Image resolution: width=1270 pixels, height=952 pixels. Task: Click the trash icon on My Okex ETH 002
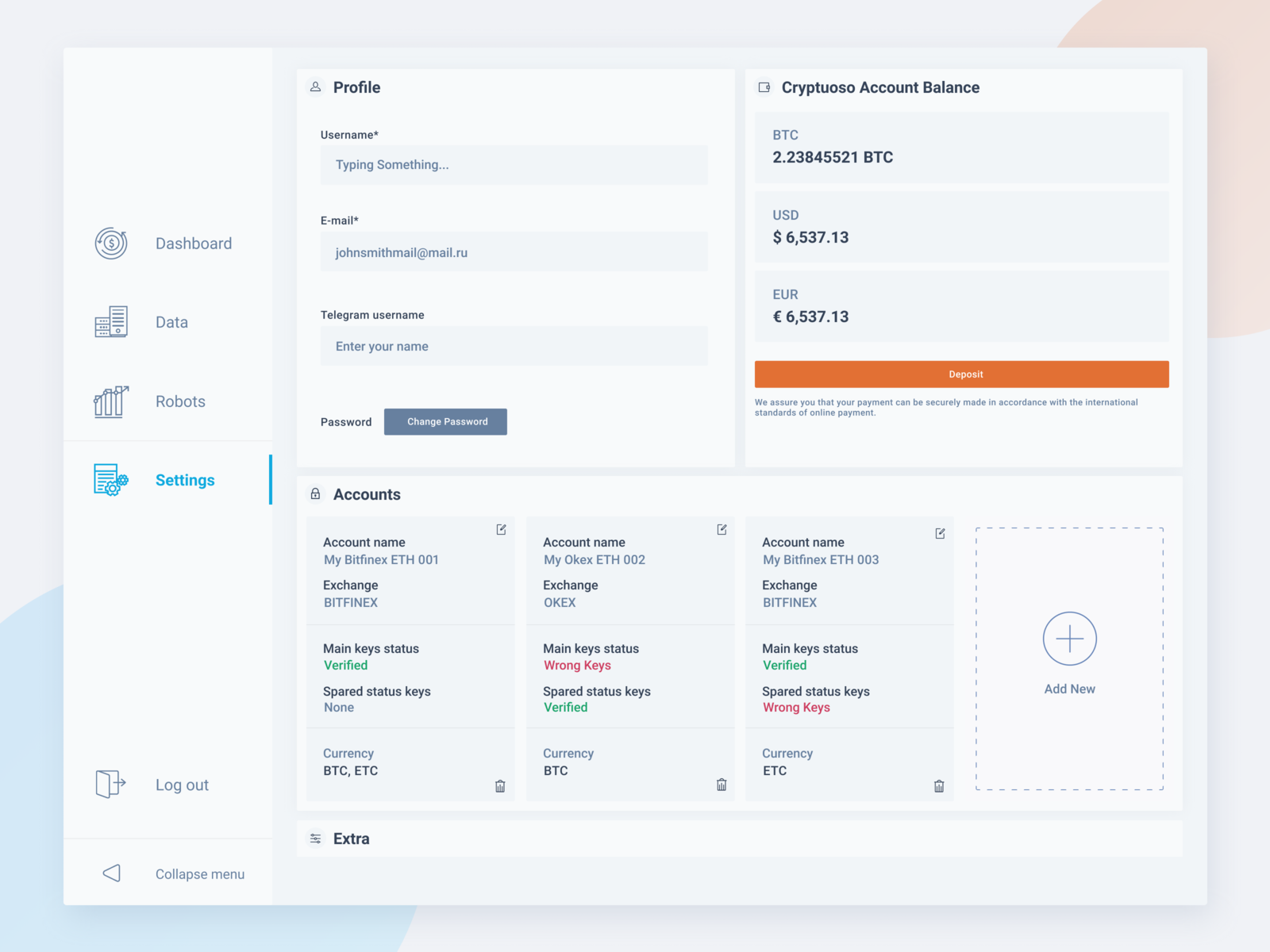point(722,786)
